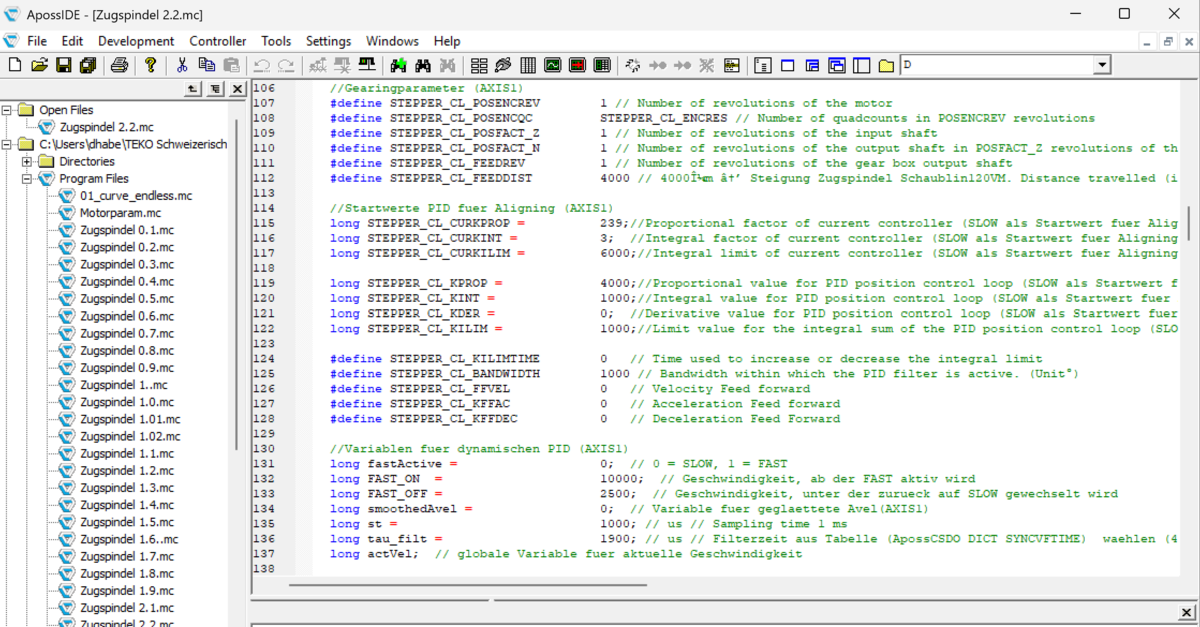Image resolution: width=1200 pixels, height=627 pixels.
Task: Click the Save All stacked disks icon
Action: pyautogui.click(x=87, y=66)
